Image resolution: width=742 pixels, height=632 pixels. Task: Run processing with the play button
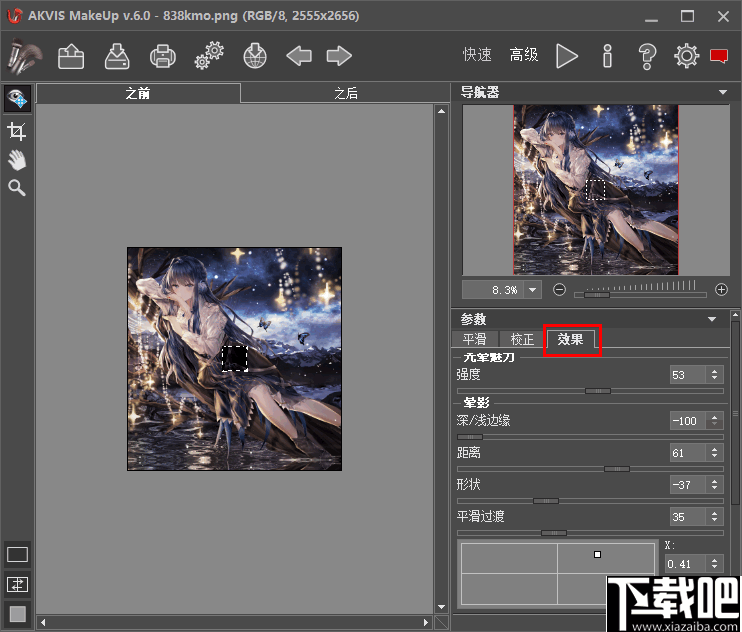(566, 56)
